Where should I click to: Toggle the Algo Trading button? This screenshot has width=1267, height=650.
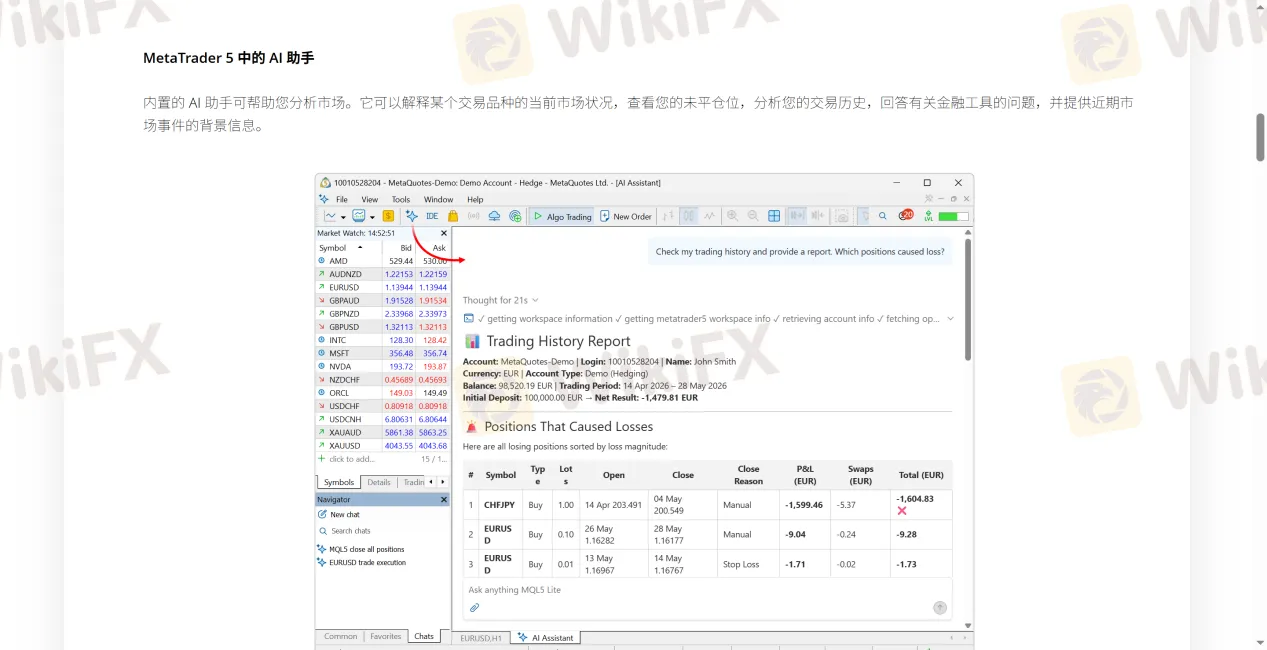pyautogui.click(x=562, y=216)
